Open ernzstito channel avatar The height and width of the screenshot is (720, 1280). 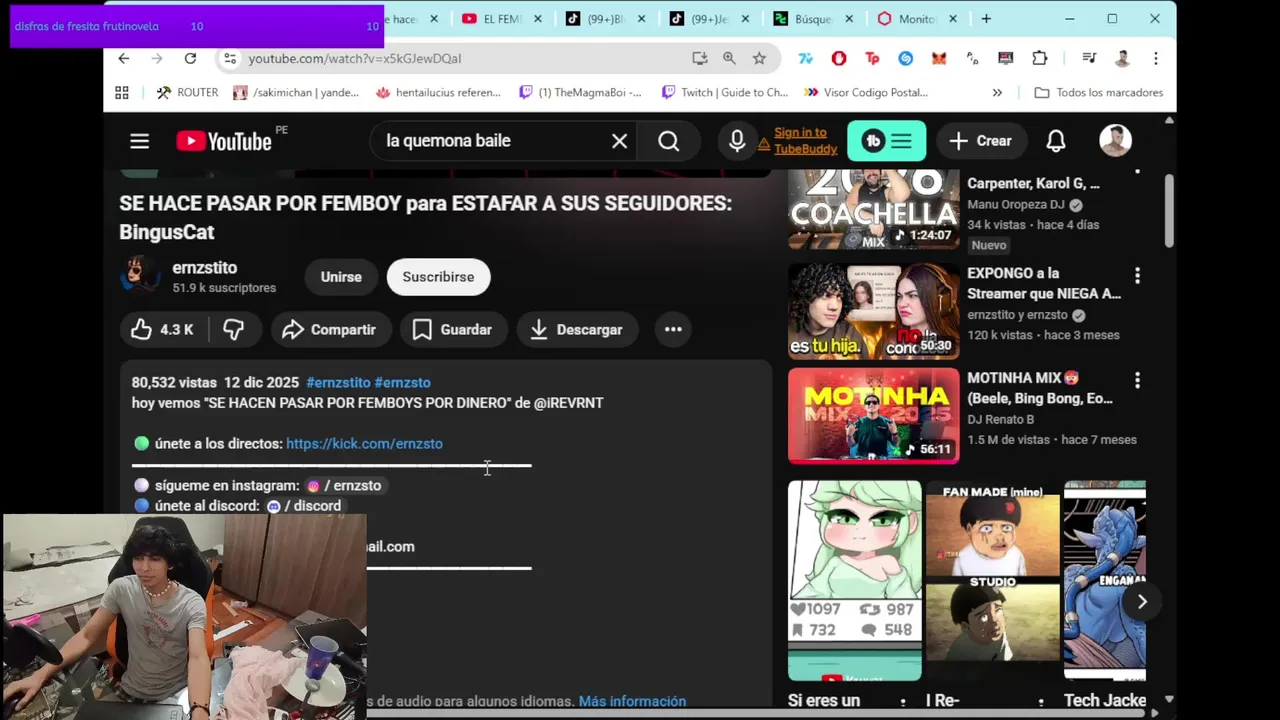(x=140, y=276)
